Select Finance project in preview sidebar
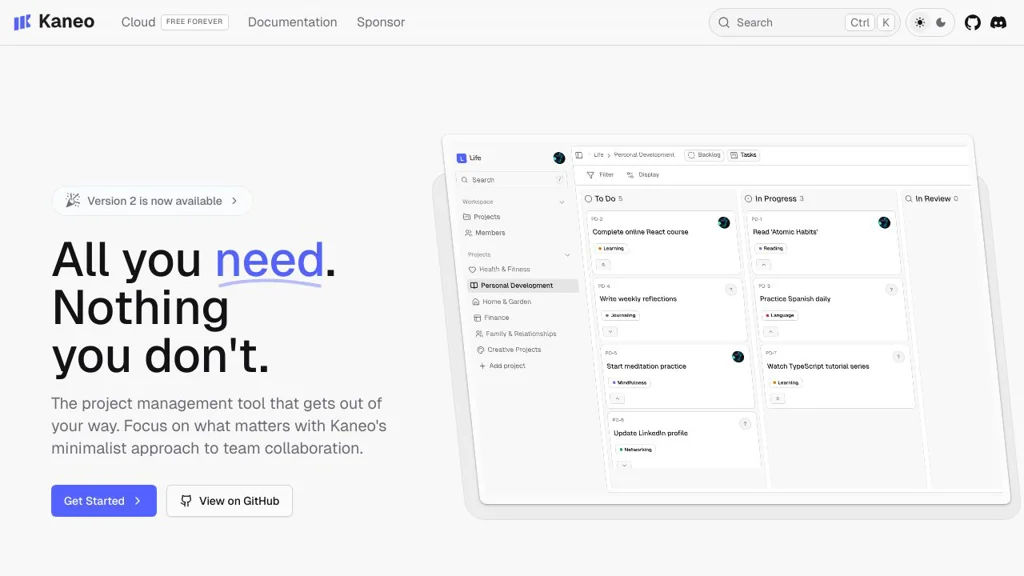Screen dimensions: 1024x576 tap(491, 317)
